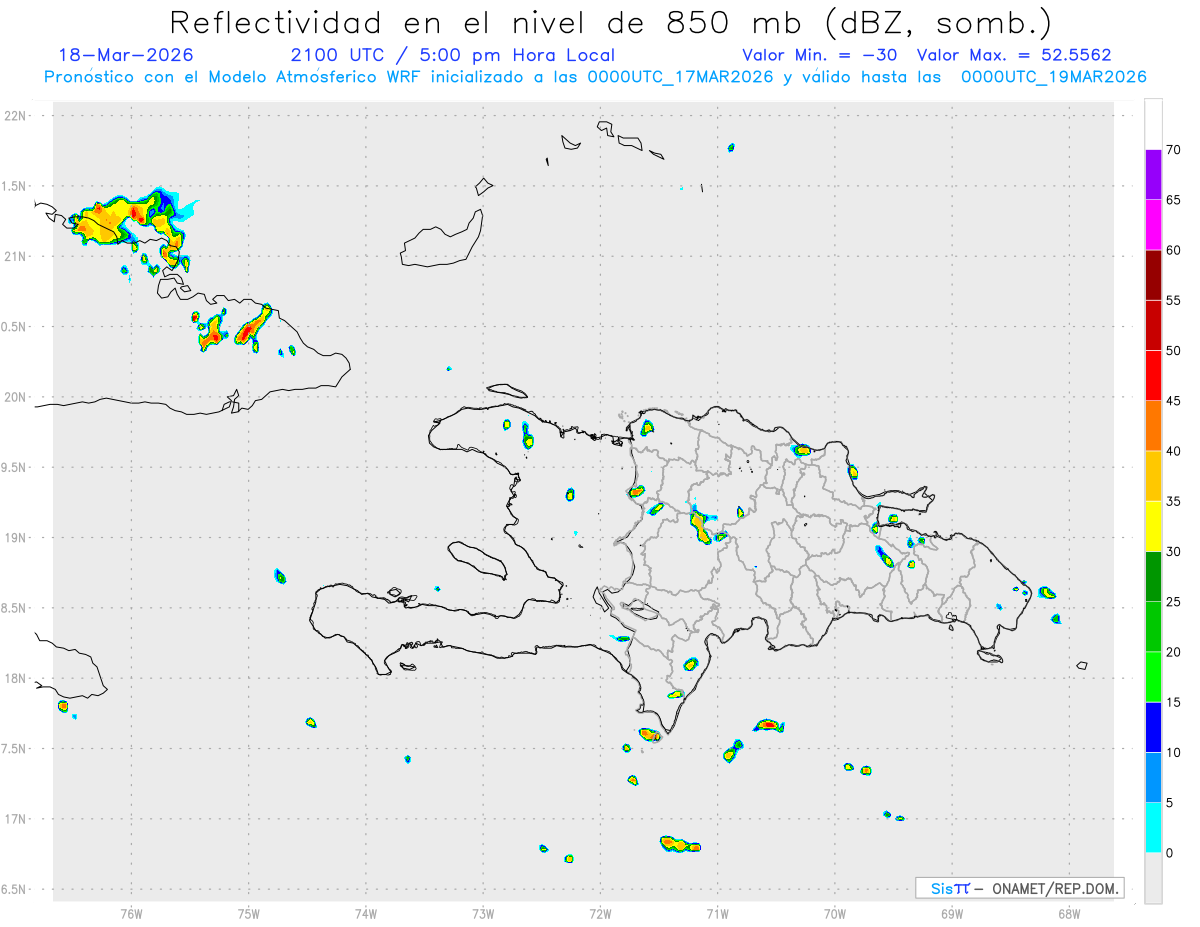Click the latitude axis label '22N'
This screenshot has height=927, width=1200.
(16, 116)
